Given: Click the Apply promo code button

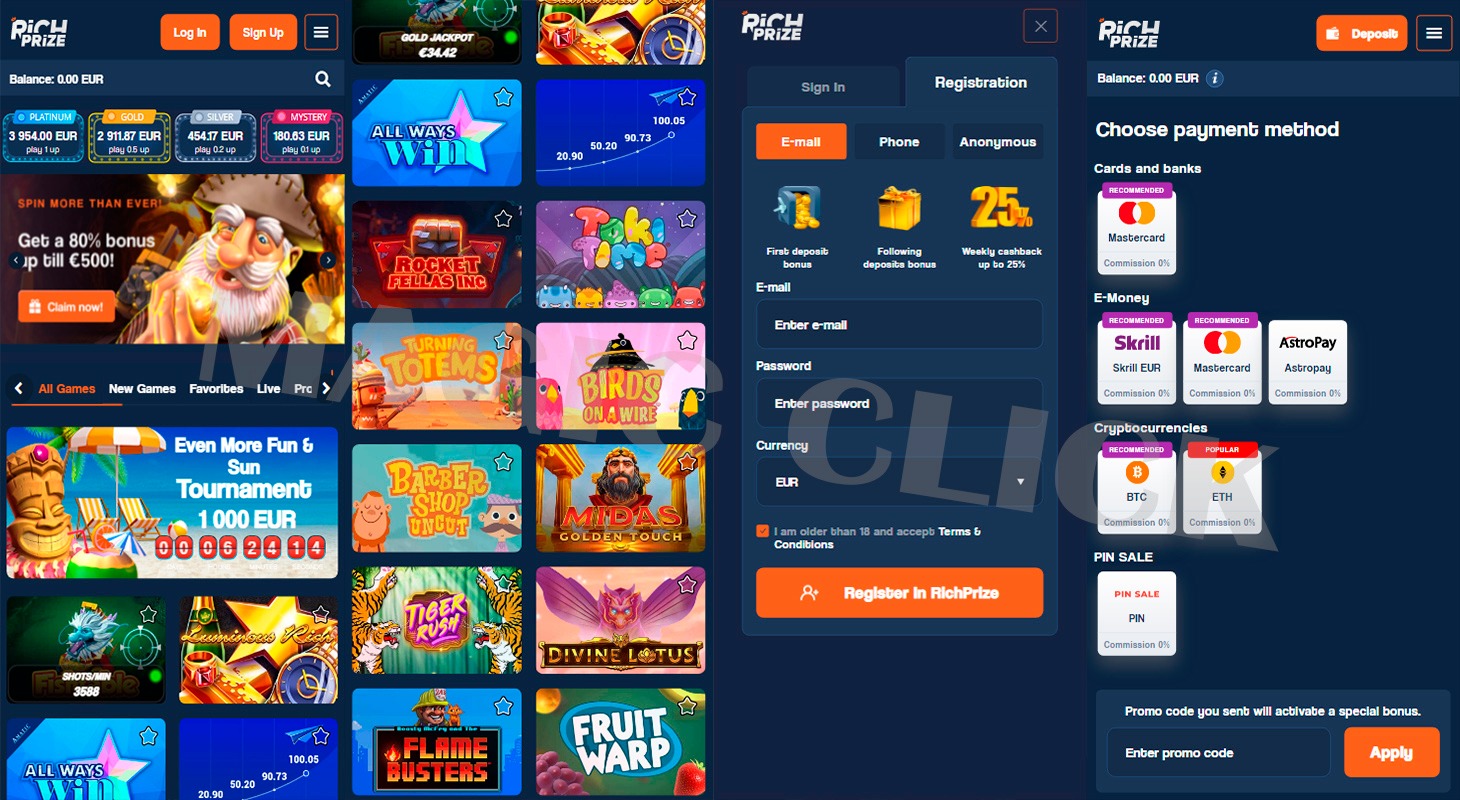Looking at the screenshot, I should click(x=1391, y=753).
